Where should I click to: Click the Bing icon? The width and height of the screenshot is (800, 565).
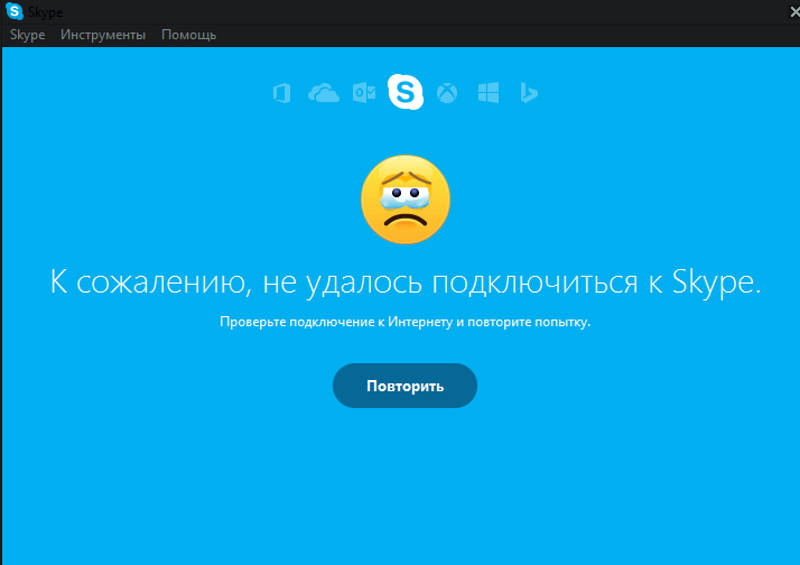(529, 93)
